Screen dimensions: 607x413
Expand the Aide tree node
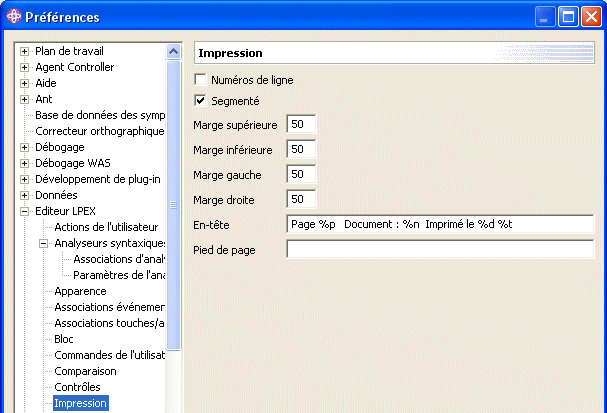click(24, 83)
